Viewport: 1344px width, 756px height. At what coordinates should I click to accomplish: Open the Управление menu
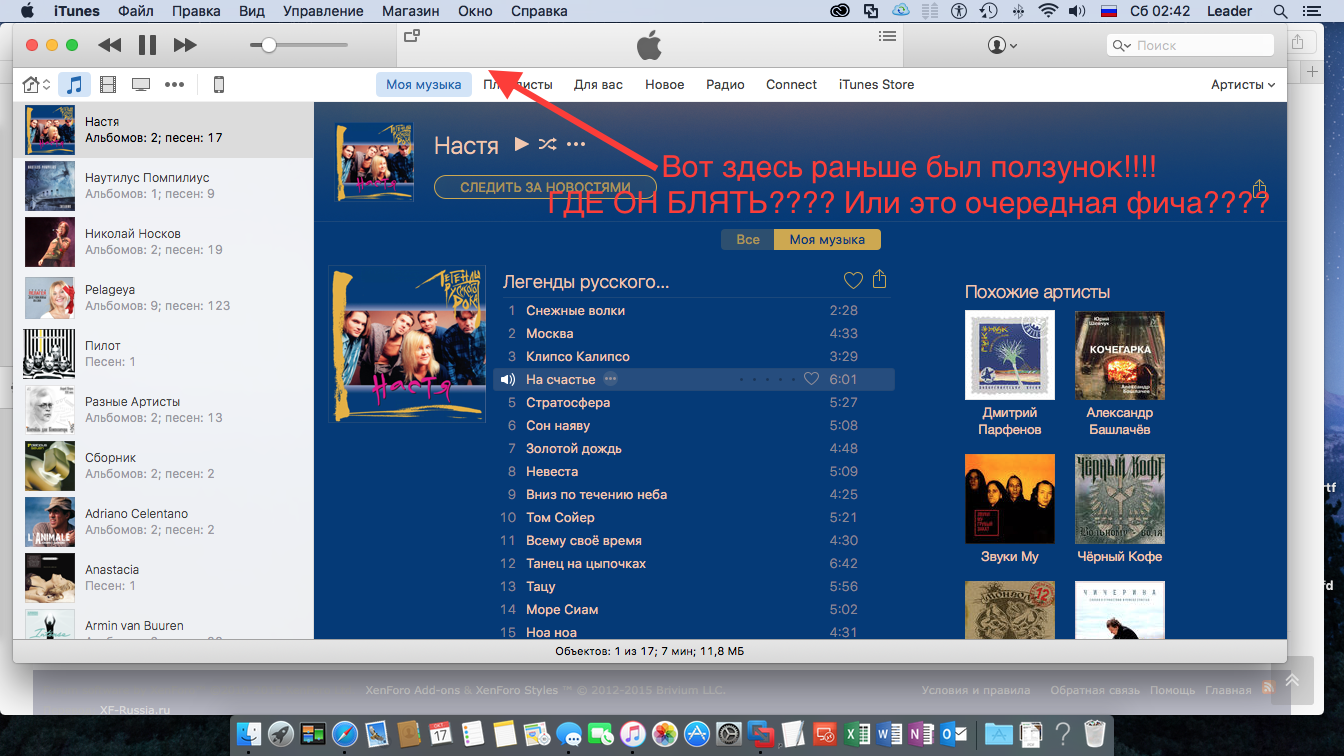click(323, 11)
